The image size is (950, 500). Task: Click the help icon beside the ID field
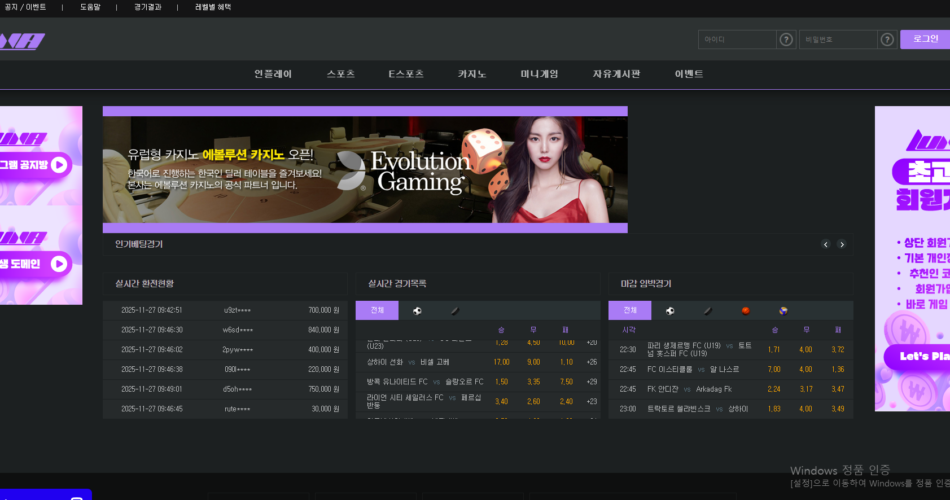[x=786, y=40]
